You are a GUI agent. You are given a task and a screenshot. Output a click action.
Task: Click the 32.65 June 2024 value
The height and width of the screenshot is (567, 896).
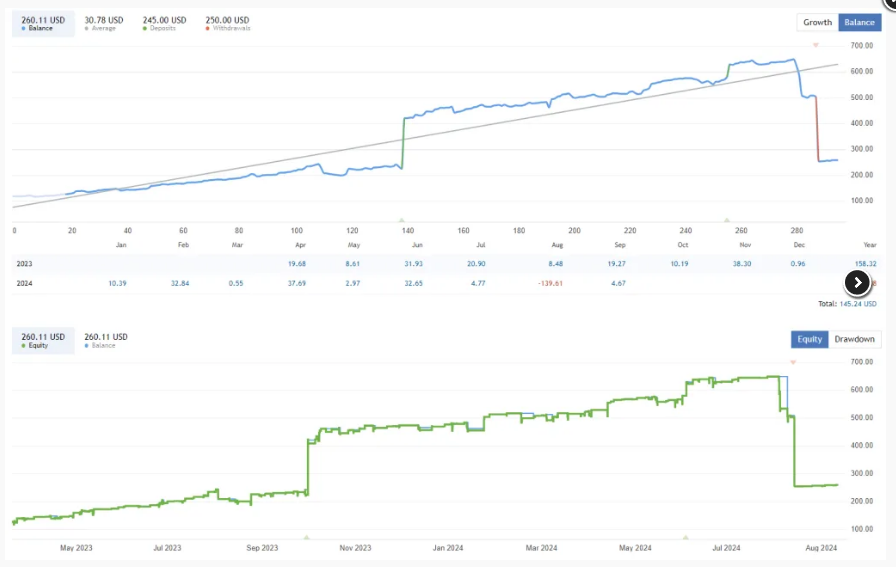coord(413,284)
